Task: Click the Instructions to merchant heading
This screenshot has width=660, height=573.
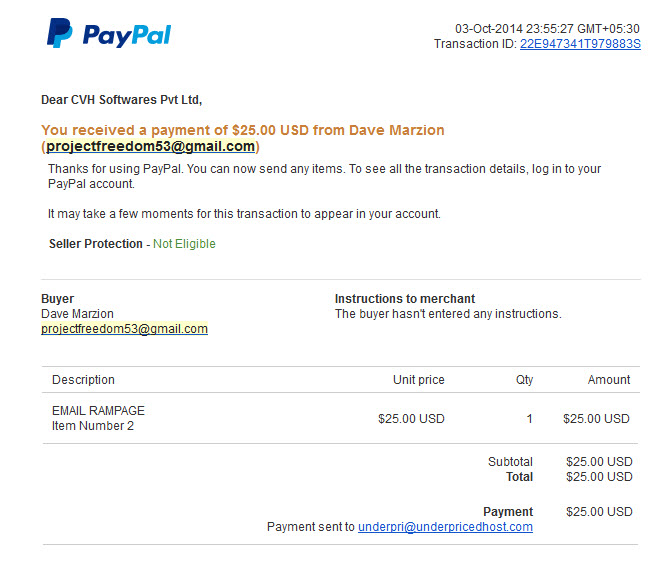Action: (405, 298)
